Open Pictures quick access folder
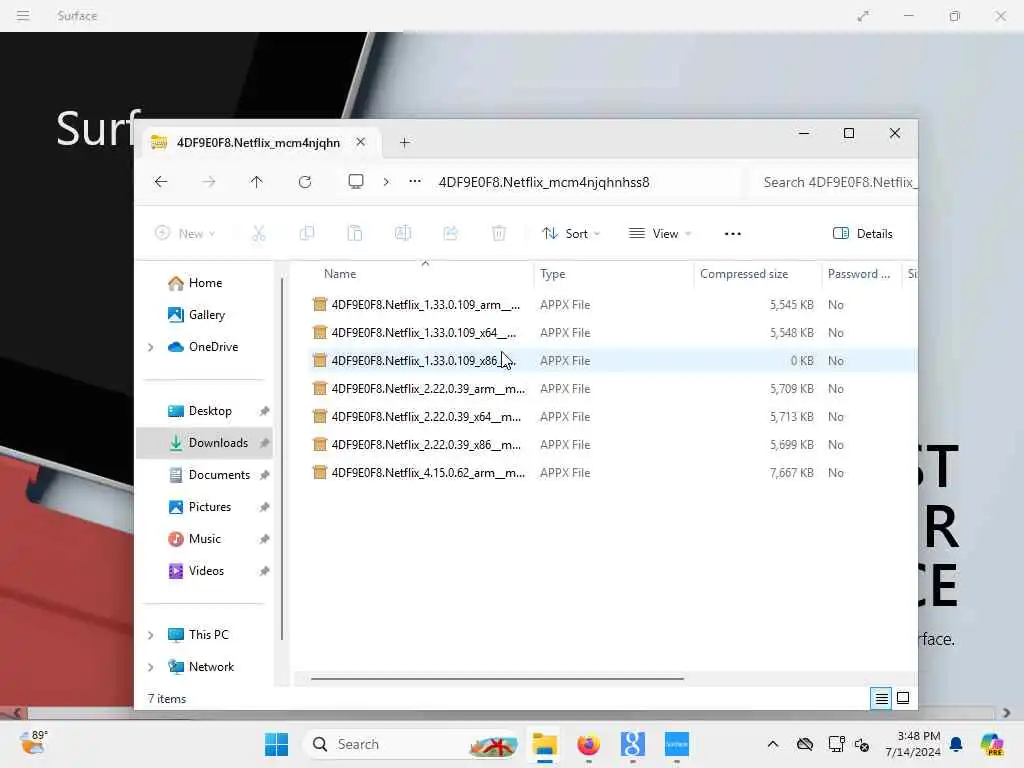Image resolution: width=1024 pixels, height=768 pixels. 210,507
